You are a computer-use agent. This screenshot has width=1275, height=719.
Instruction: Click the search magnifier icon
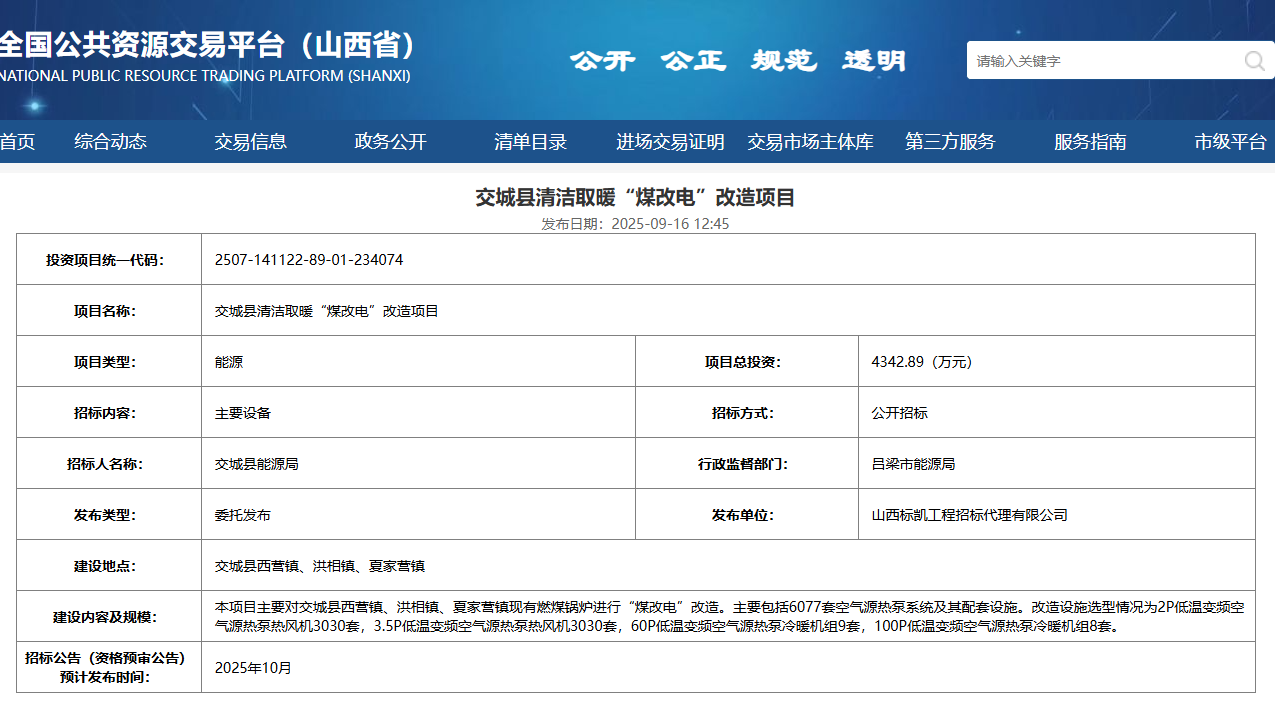pyautogui.click(x=1254, y=61)
